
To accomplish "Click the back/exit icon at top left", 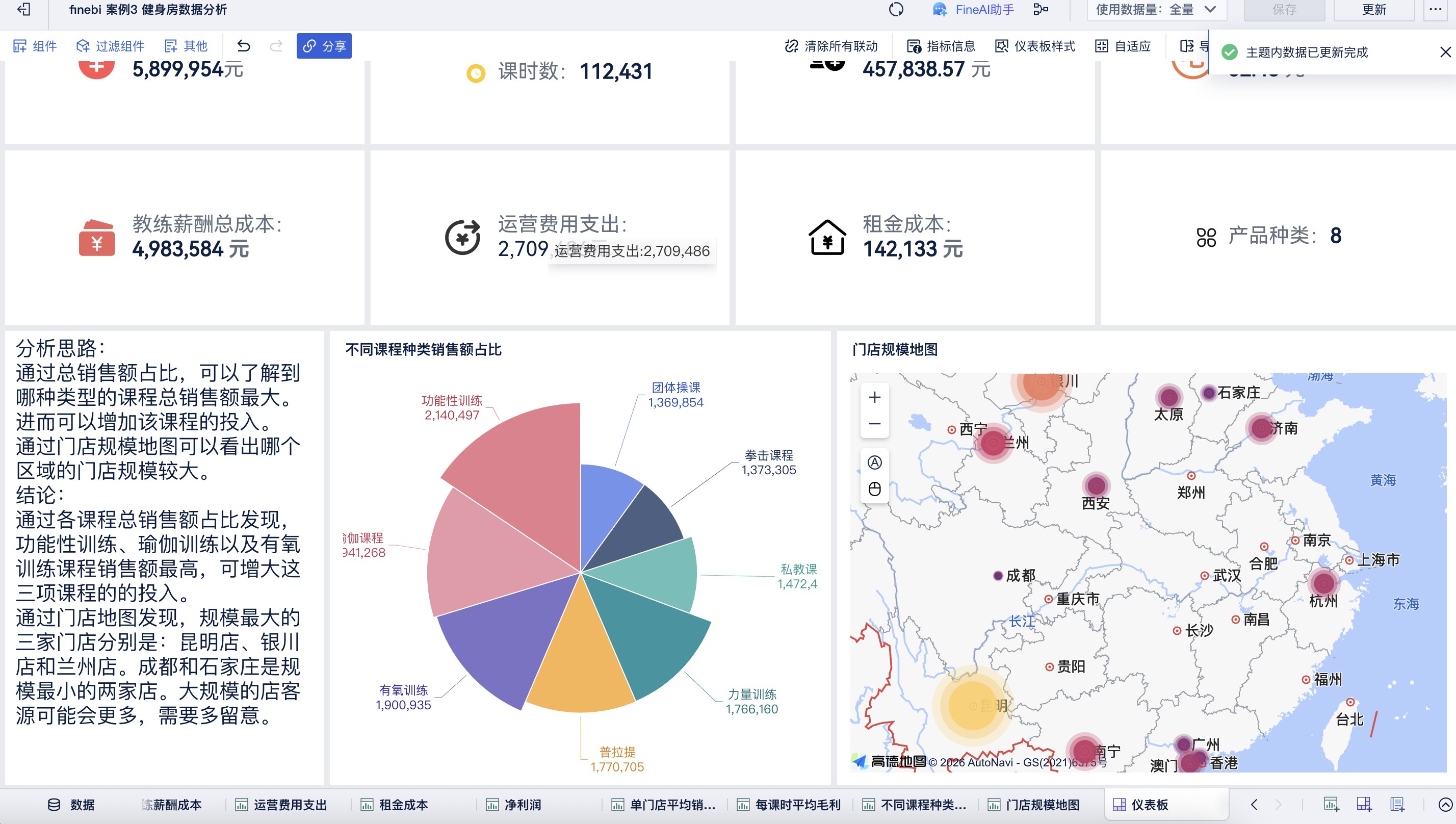I will click(x=24, y=10).
